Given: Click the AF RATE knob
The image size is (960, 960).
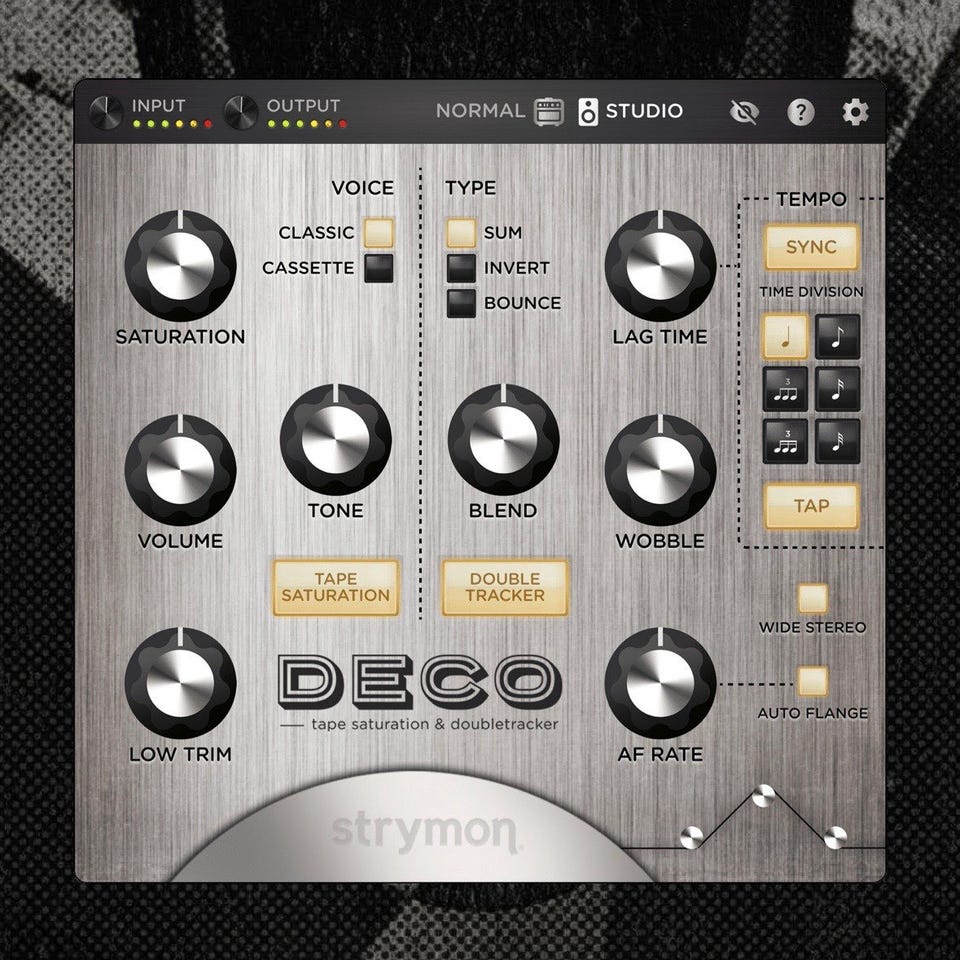Looking at the screenshot, I should pyautogui.click(x=660, y=683).
